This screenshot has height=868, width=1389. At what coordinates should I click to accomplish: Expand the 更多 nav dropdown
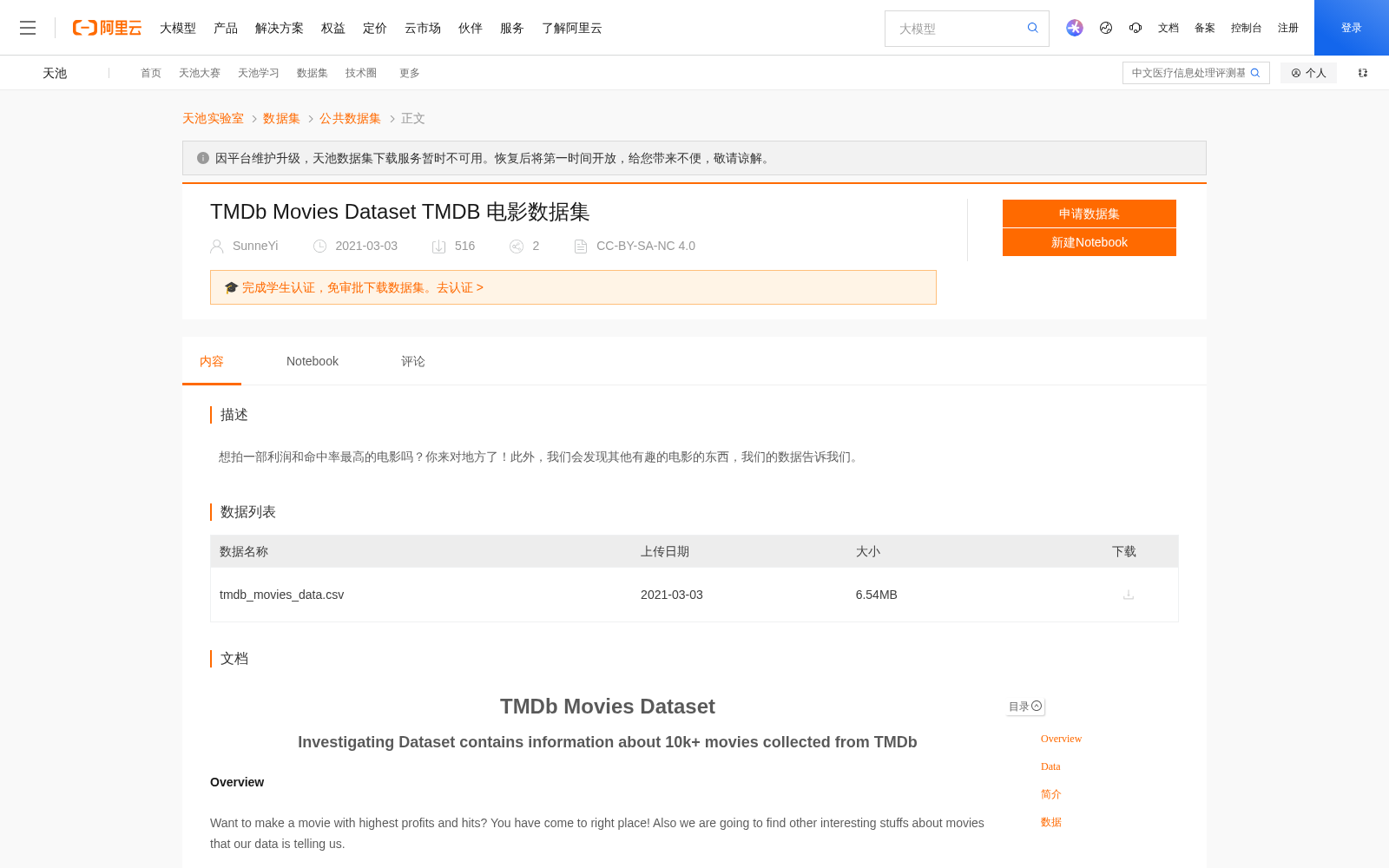coord(410,73)
